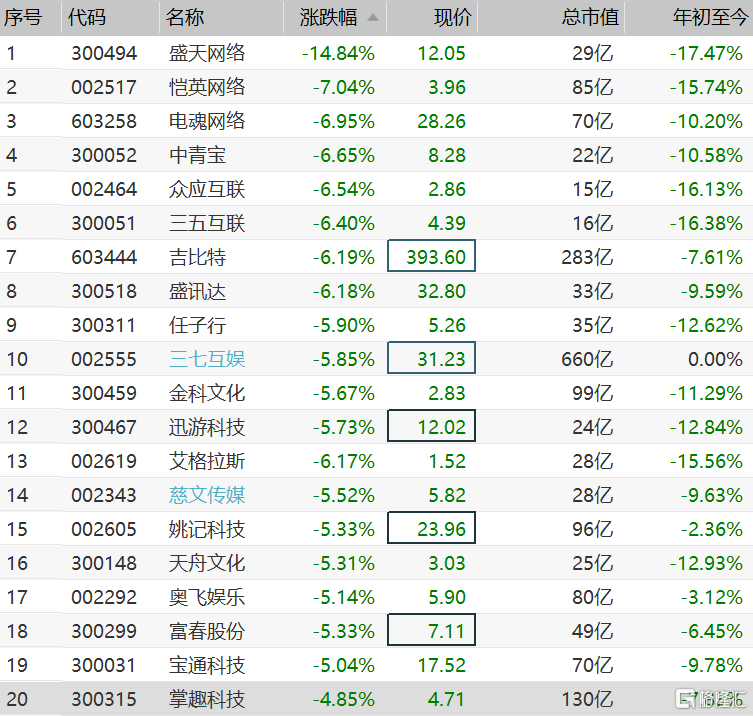Click price 1.52 for 艾格拉斯

pos(447,461)
